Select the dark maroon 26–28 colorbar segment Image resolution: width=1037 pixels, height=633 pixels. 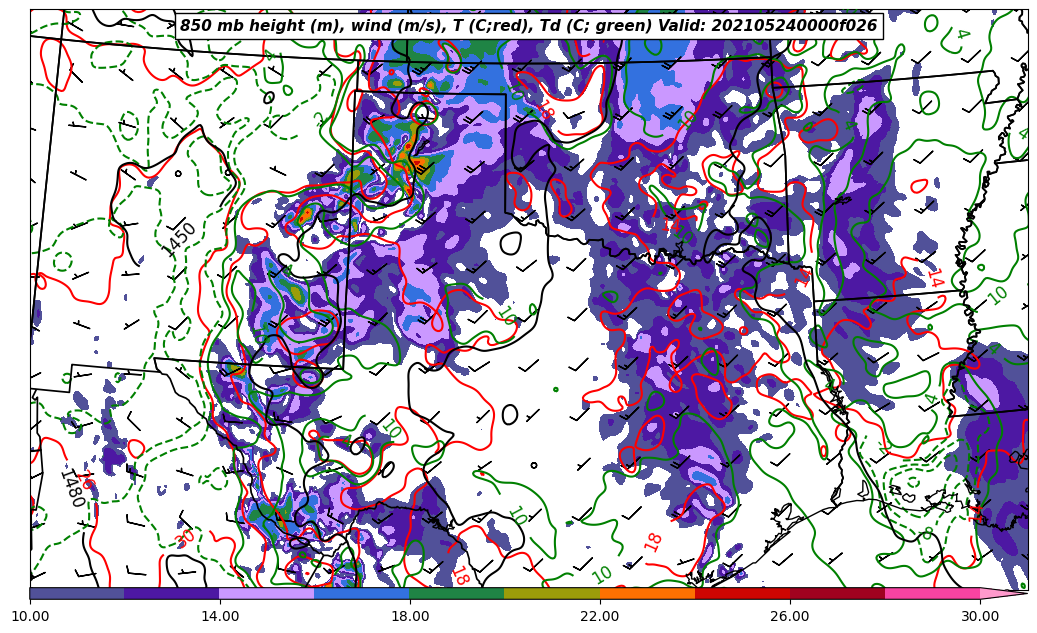click(x=837, y=593)
